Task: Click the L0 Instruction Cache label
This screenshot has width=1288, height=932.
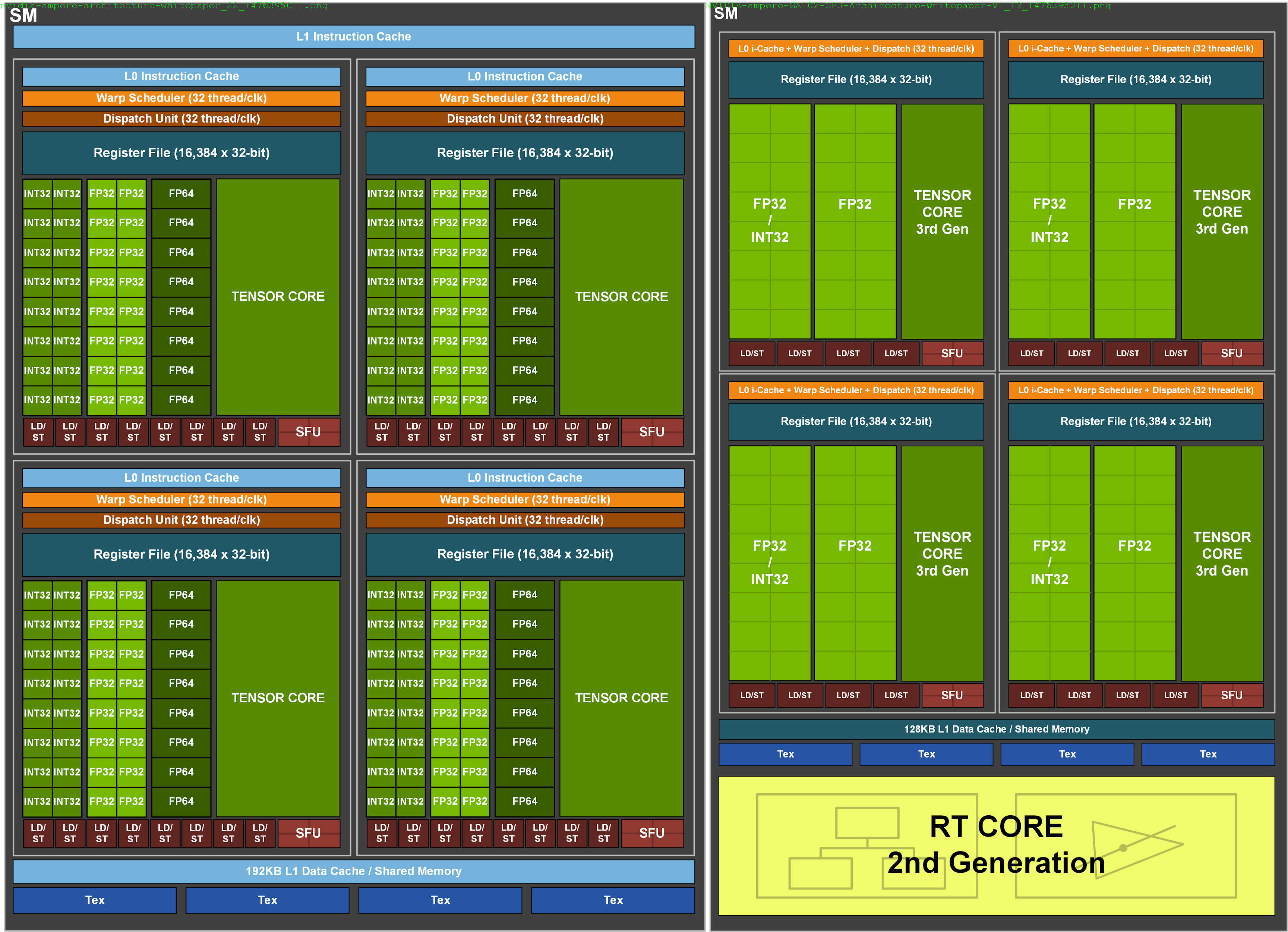Action: [181, 76]
